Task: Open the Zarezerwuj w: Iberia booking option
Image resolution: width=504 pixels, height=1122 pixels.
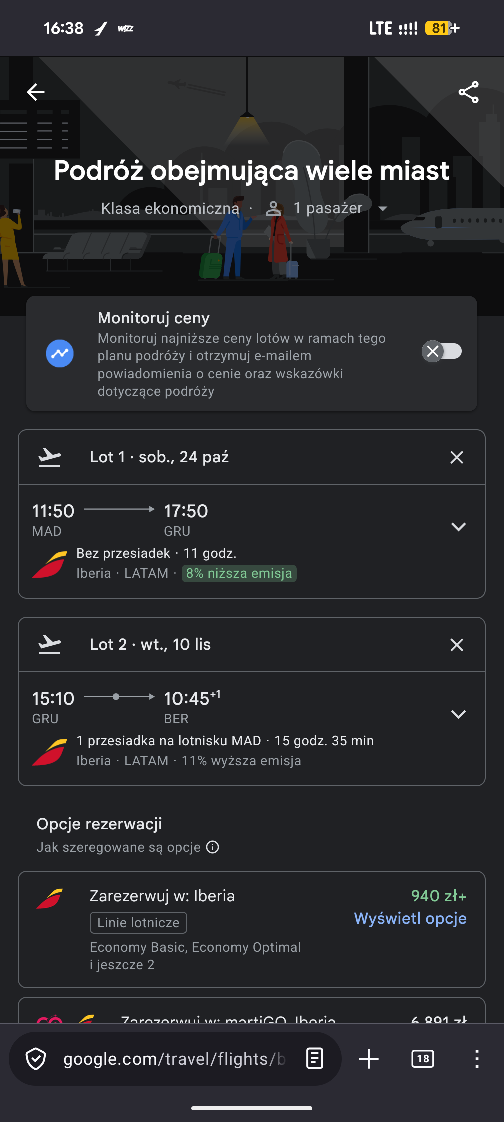Action: 252,930
